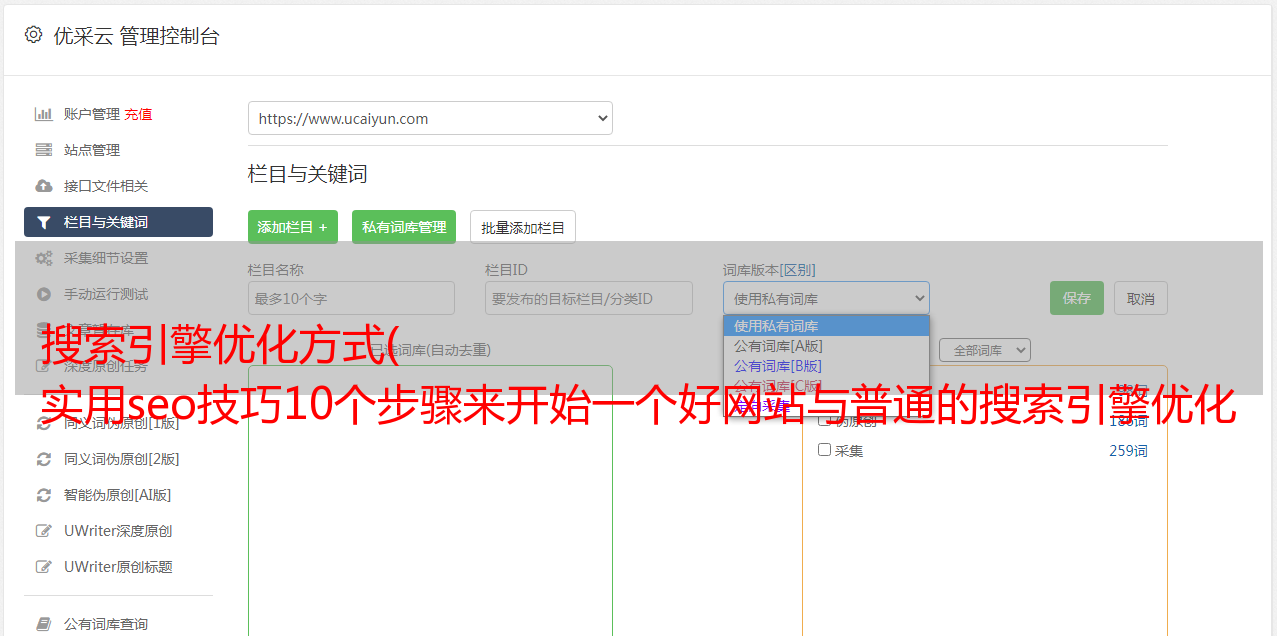This screenshot has width=1277, height=636.
Task: Tick the 采集 checkbox
Action: pyautogui.click(x=825, y=450)
